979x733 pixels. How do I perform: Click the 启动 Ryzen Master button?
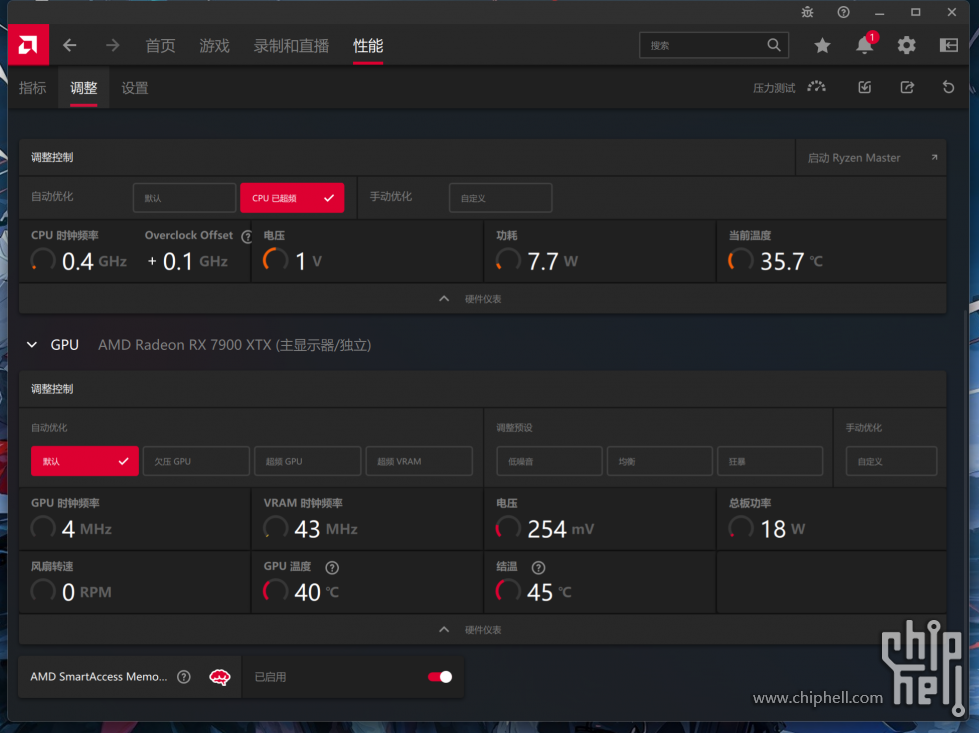pyautogui.click(x=871, y=157)
